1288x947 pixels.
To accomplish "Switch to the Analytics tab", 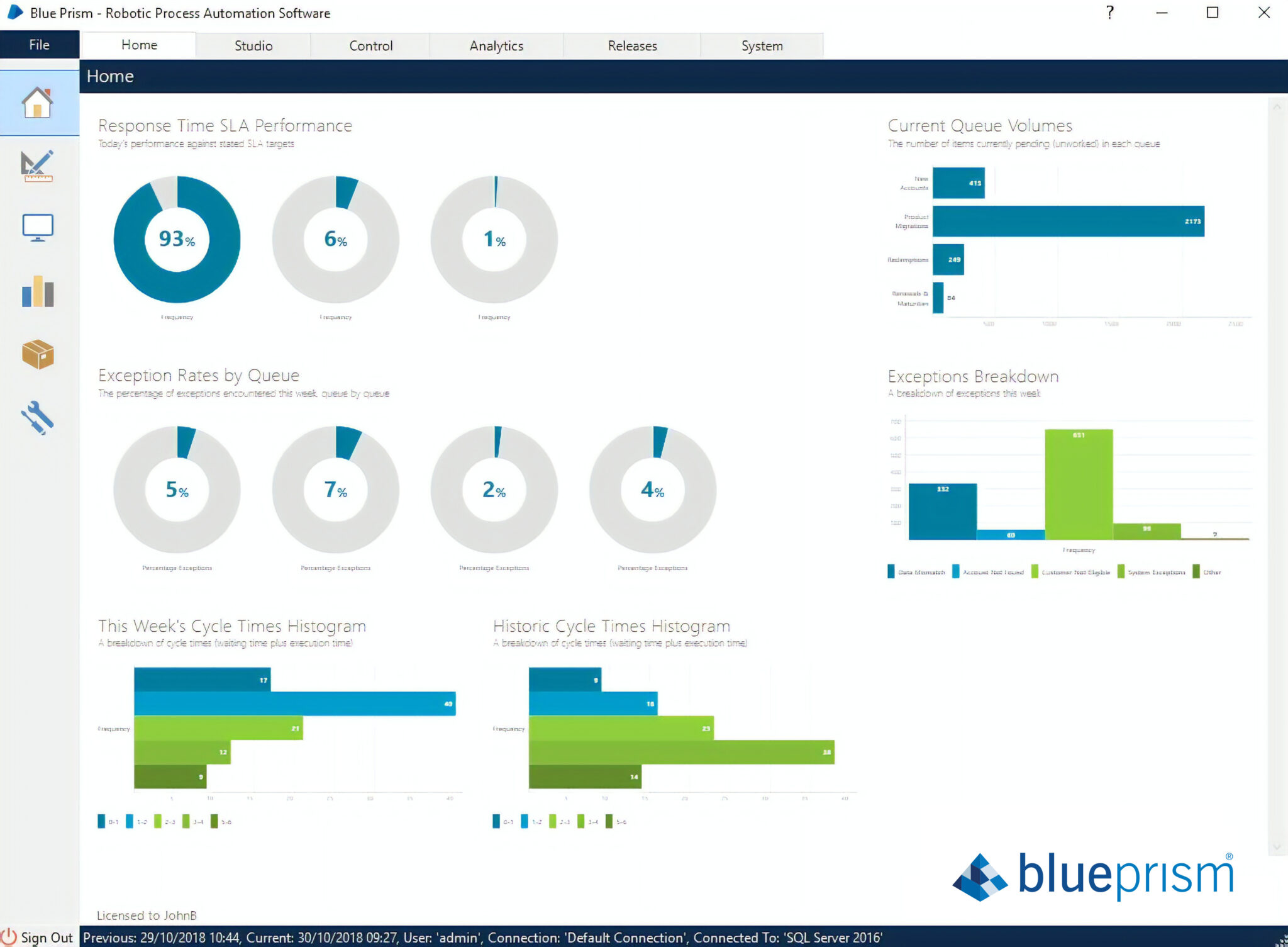I will click(496, 45).
